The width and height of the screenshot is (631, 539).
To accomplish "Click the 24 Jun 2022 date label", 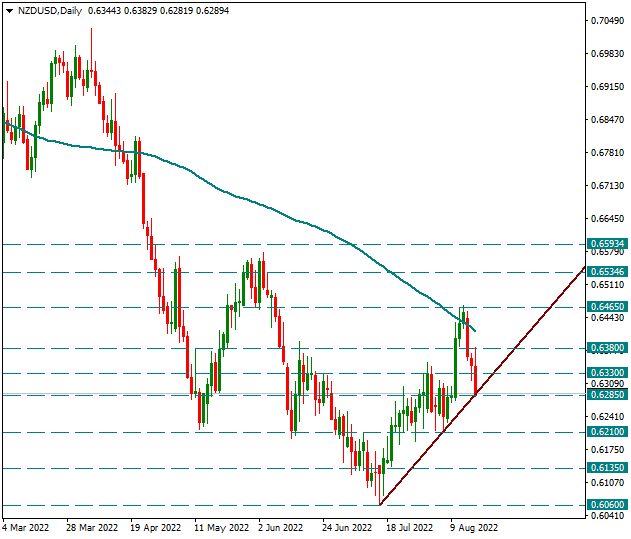I will (346, 527).
